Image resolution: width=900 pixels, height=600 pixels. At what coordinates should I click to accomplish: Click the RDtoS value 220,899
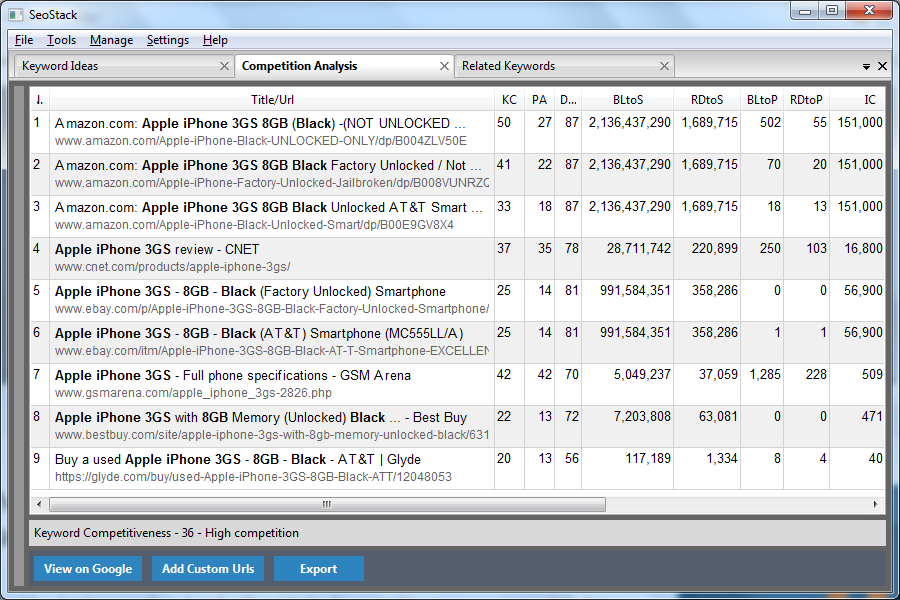click(715, 248)
